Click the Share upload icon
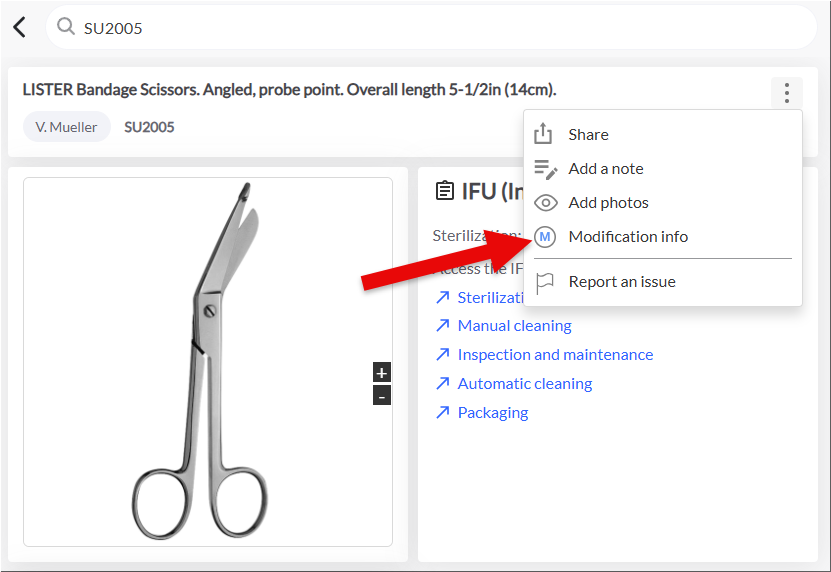 click(543, 134)
